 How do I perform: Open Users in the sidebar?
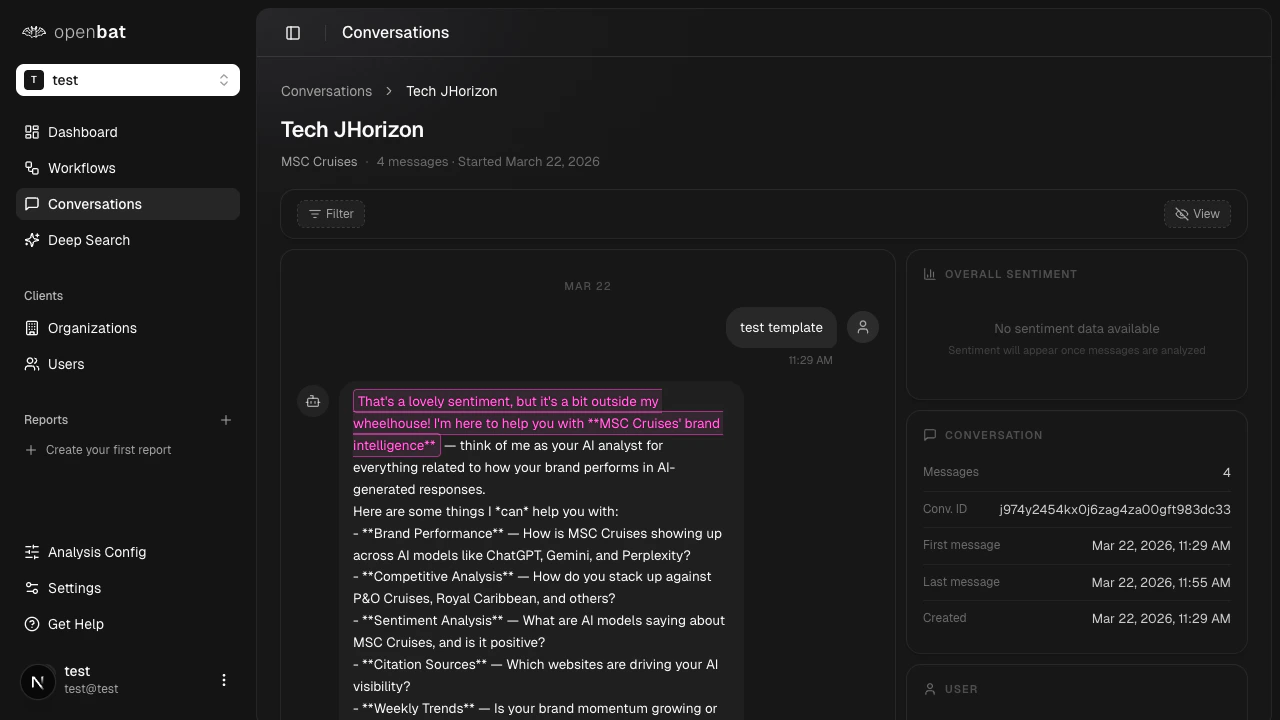click(x=128, y=364)
